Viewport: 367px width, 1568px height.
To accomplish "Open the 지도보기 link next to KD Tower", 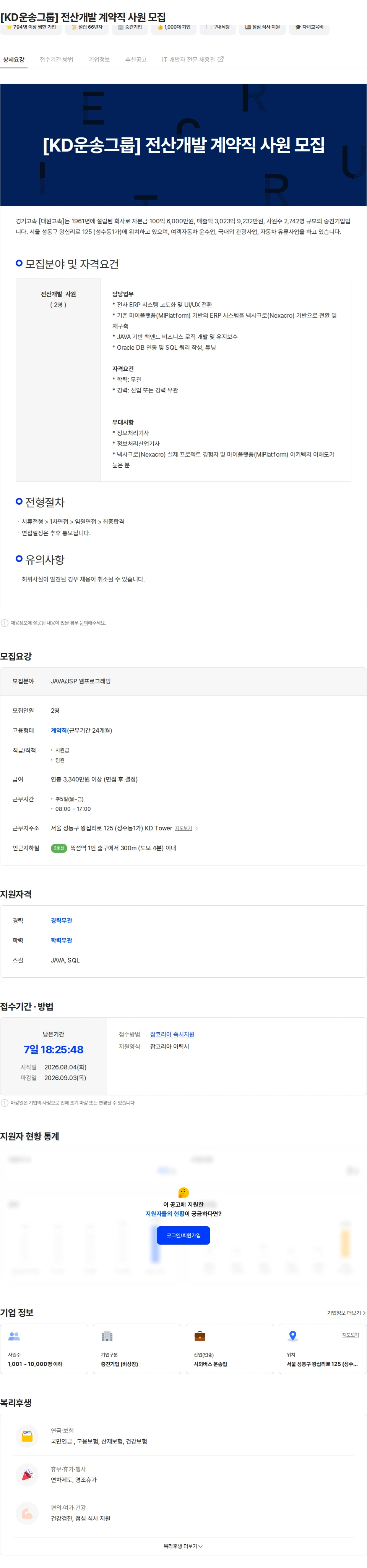I will (183, 828).
